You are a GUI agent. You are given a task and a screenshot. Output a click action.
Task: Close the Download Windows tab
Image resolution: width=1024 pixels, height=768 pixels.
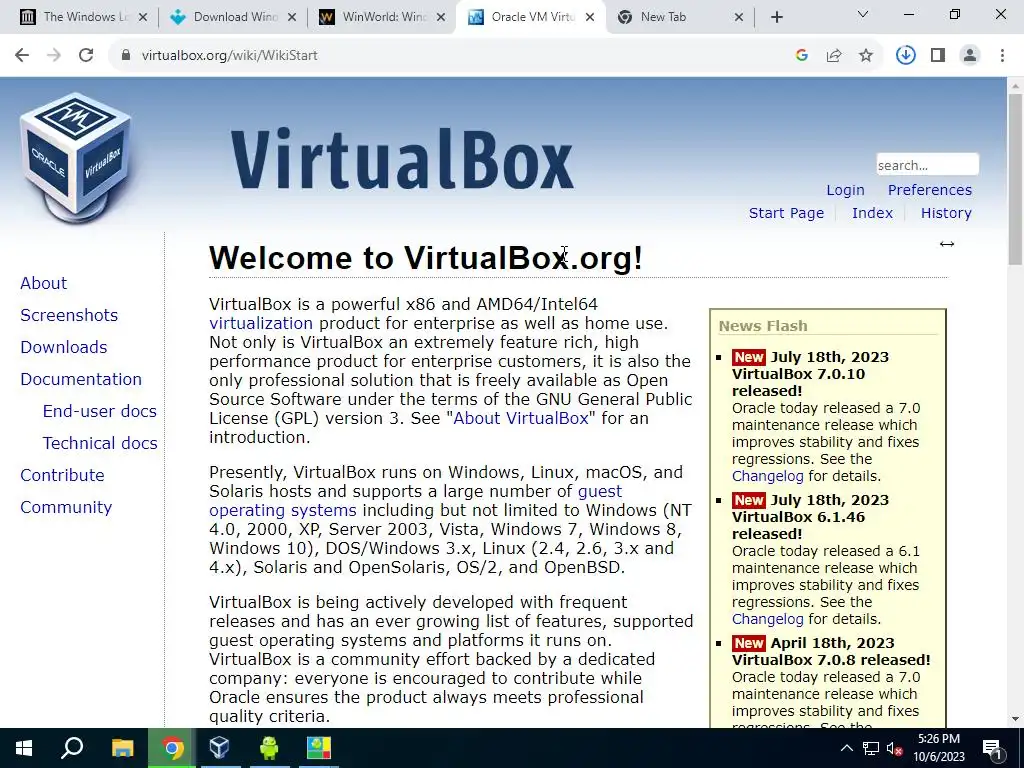[x=292, y=17]
